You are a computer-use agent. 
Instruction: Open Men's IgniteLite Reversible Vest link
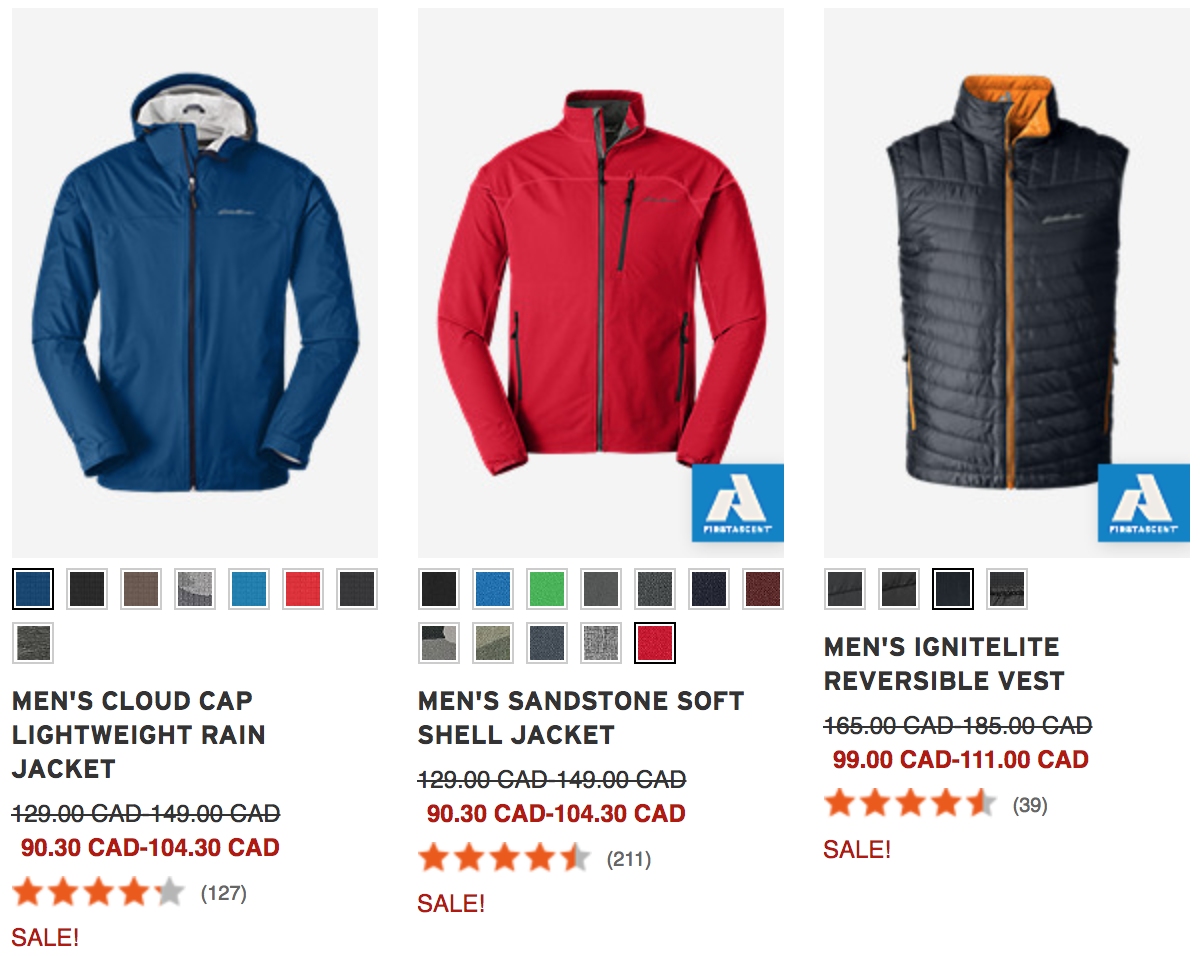point(944,664)
